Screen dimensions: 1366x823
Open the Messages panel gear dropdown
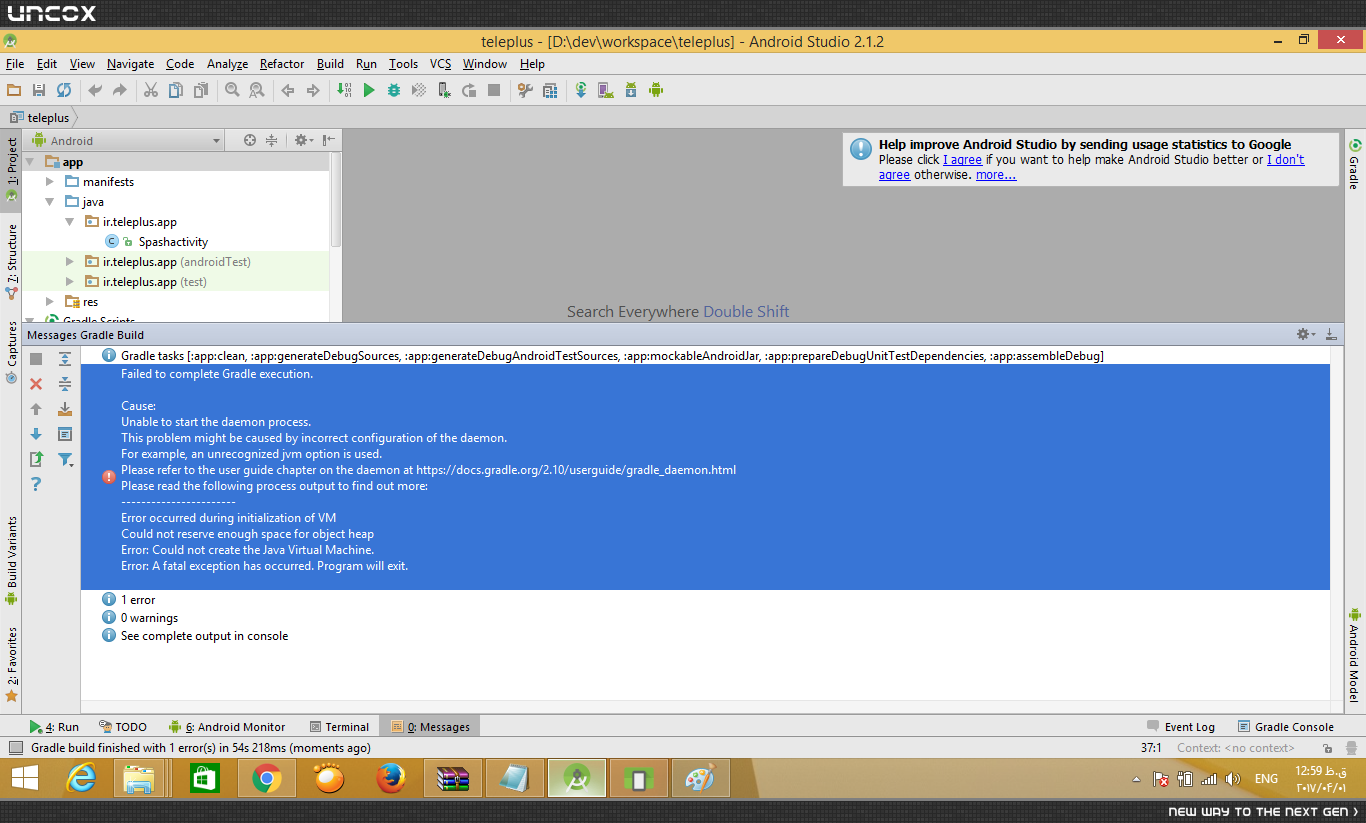tap(1306, 334)
